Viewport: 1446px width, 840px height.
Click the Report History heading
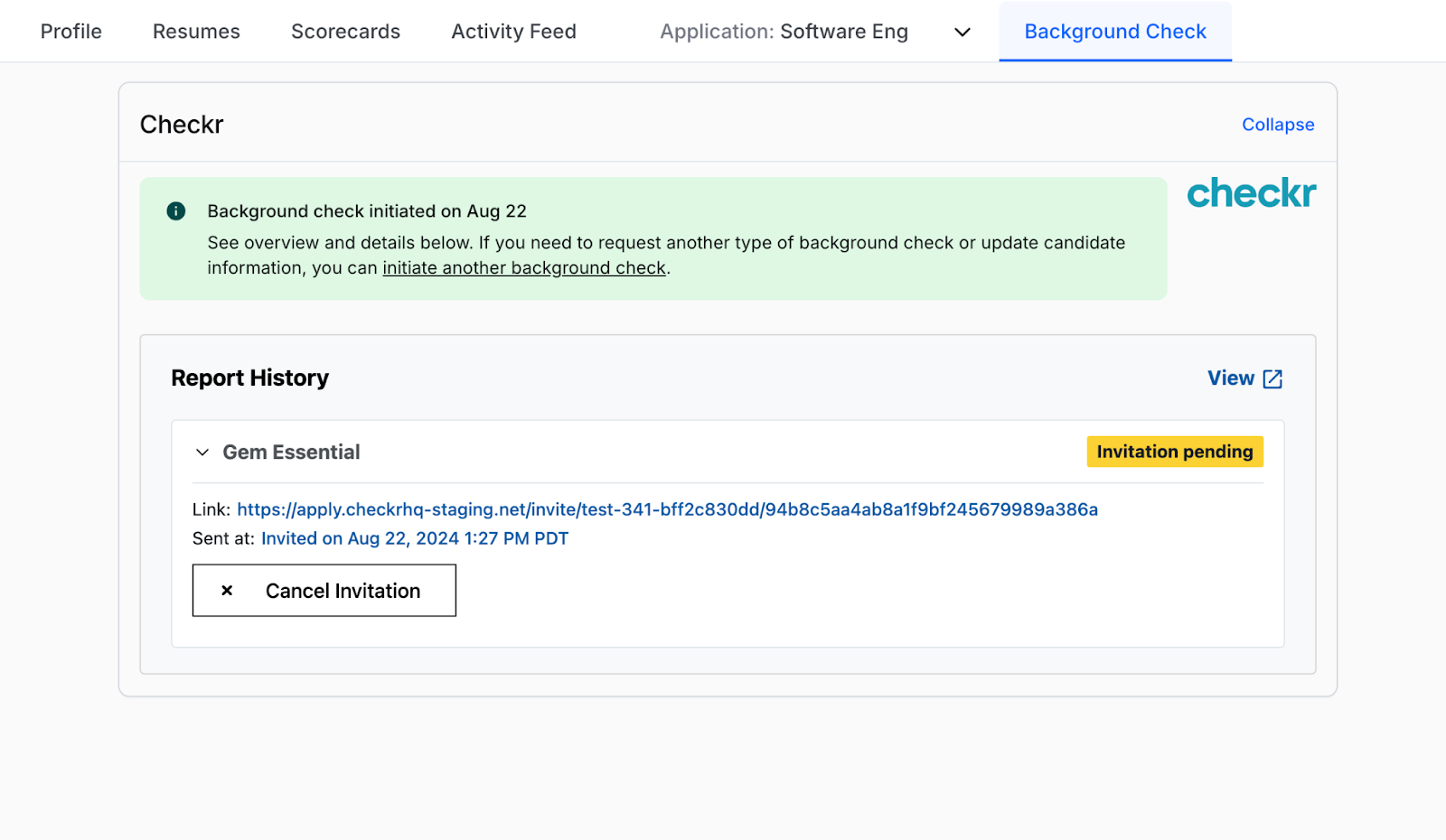(249, 378)
